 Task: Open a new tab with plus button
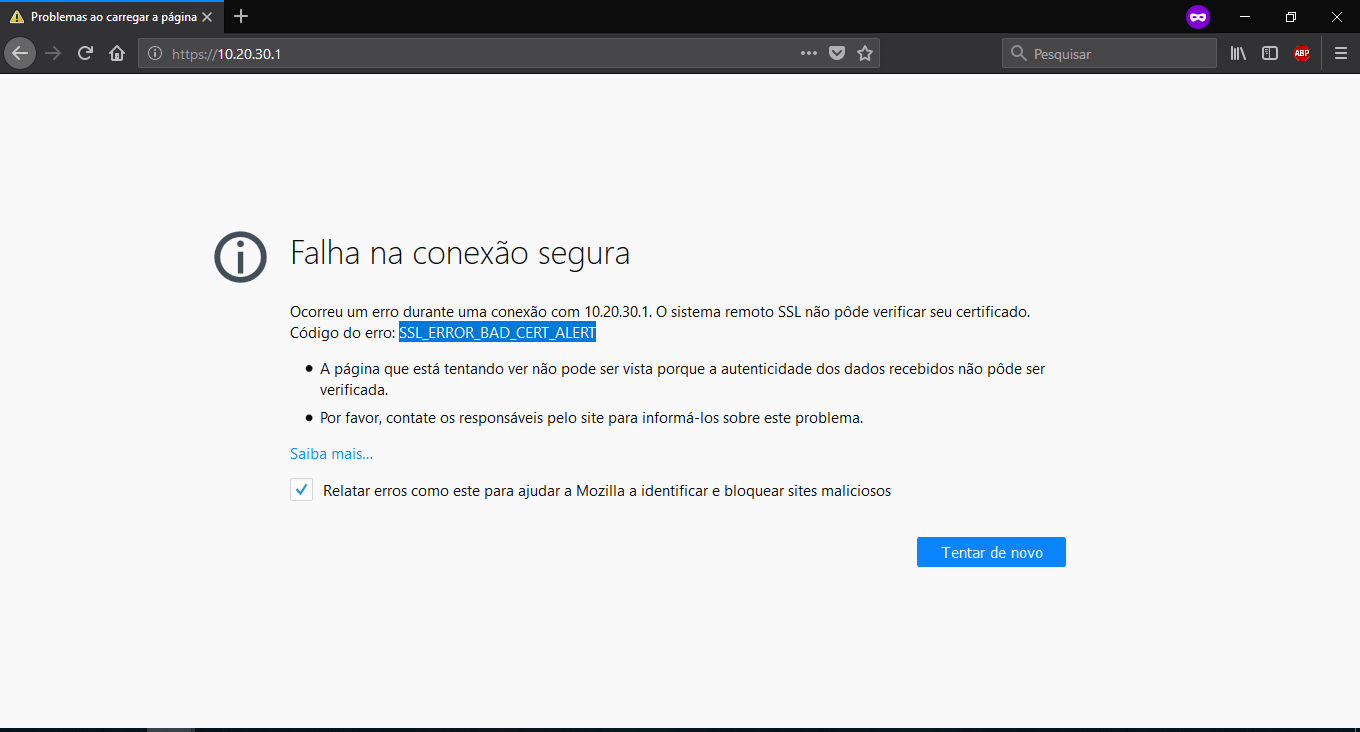click(x=241, y=17)
